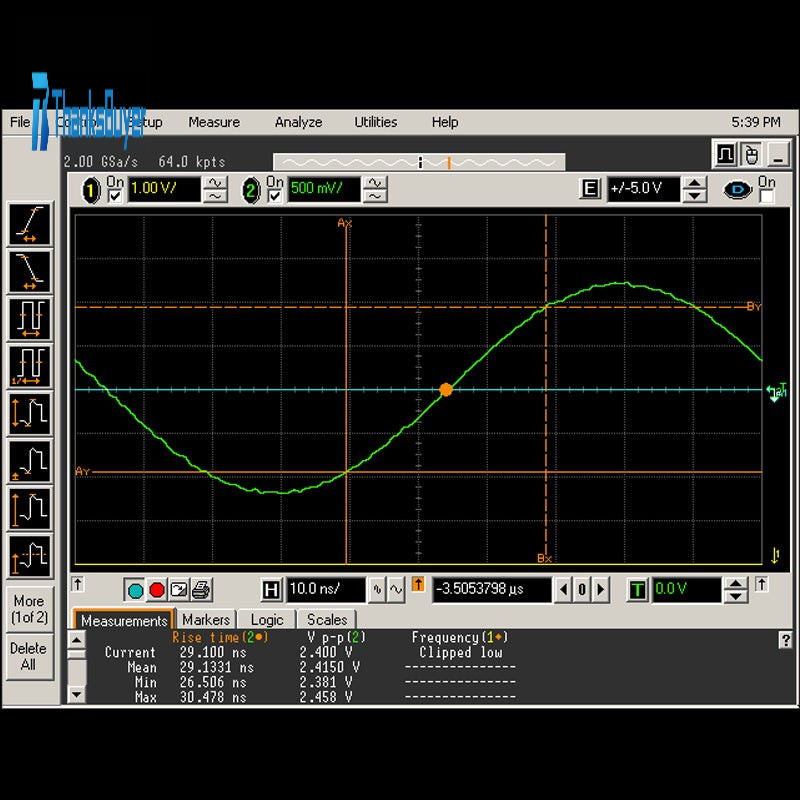Adjust channel 1 vertical scale stepper
This screenshot has height=800, width=800.
point(215,189)
